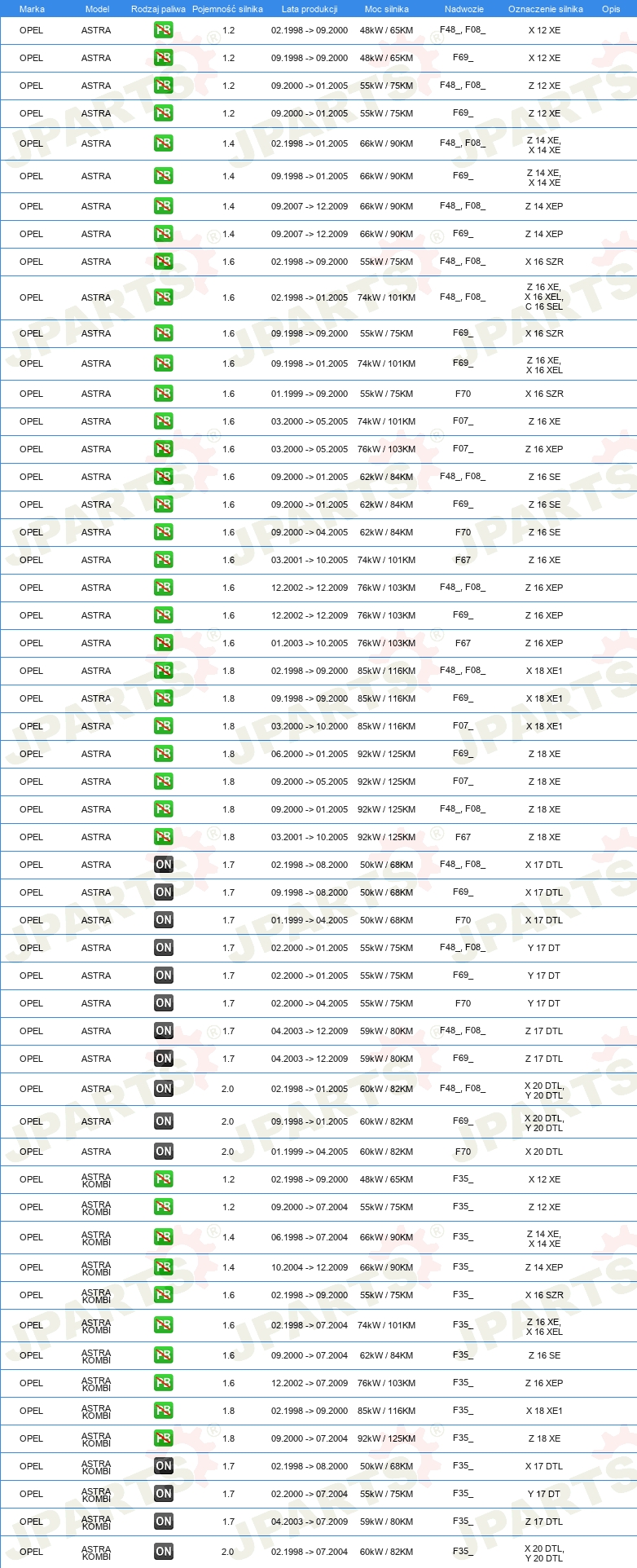Click petrol icon in F67 Z 16 XE row
Image resolution: width=637 pixels, height=1568 pixels.
163,560
